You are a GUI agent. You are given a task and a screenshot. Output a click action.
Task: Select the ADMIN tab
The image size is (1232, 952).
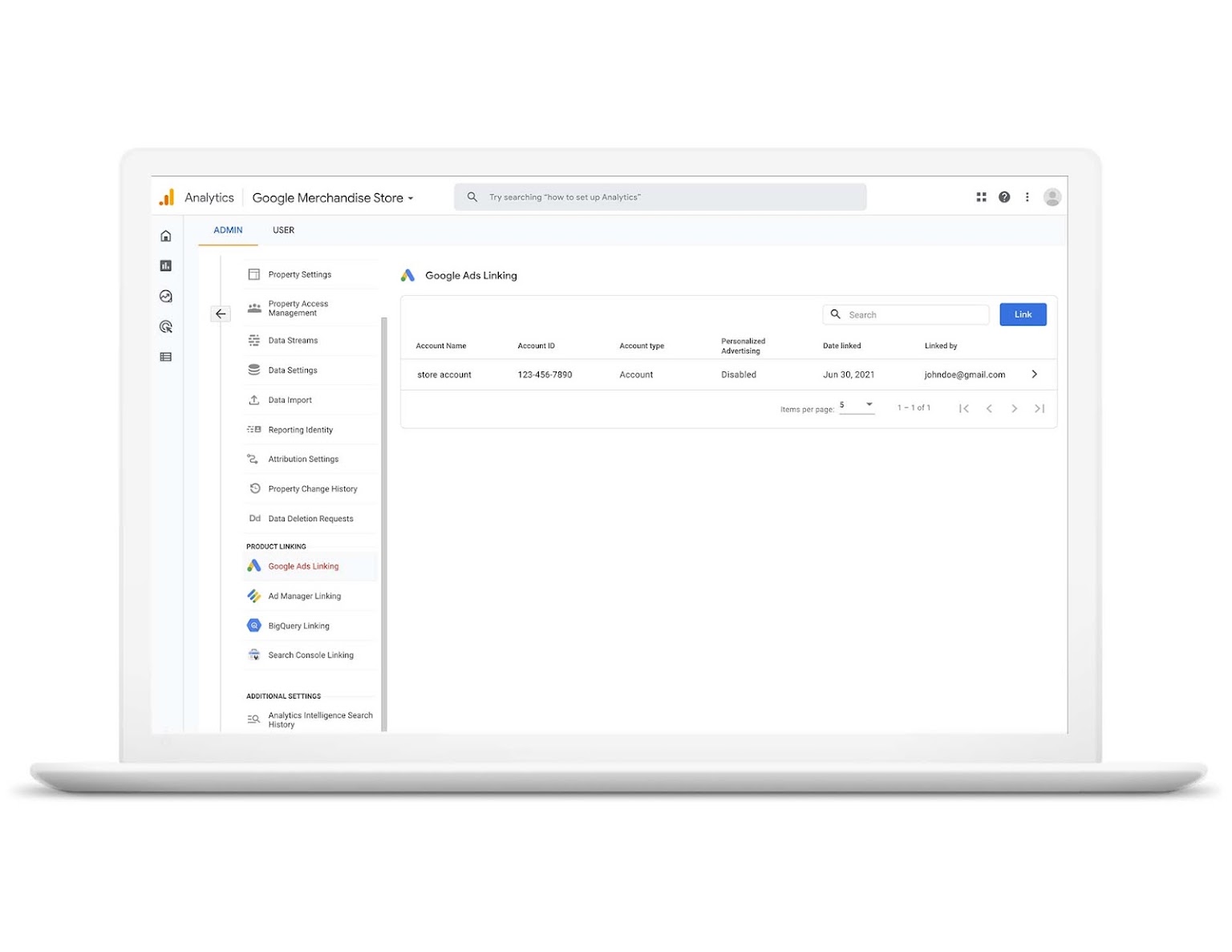[227, 230]
